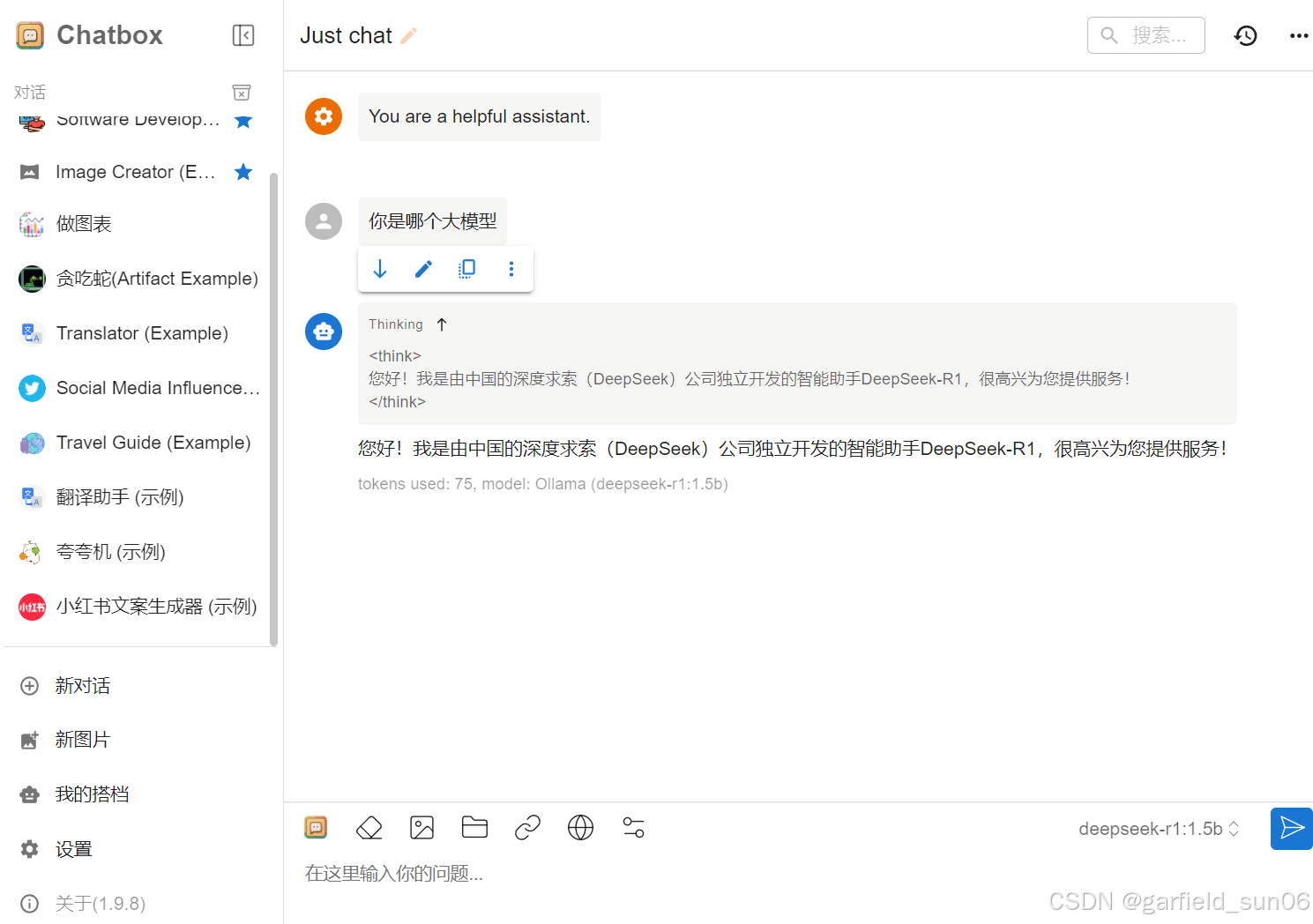The height and width of the screenshot is (924, 1313).
Task: Open the 夸夸机 (示例) conversation
Action: pyautogui.click(x=137, y=552)
